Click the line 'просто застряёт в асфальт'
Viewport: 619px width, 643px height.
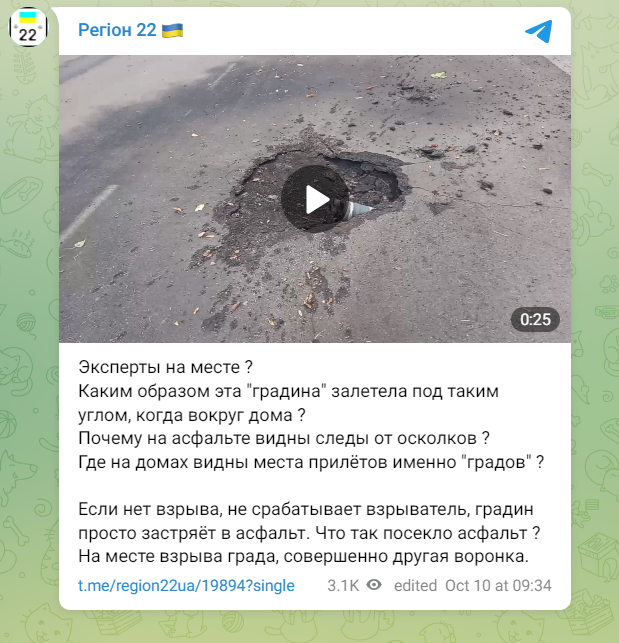pos(309,533)
